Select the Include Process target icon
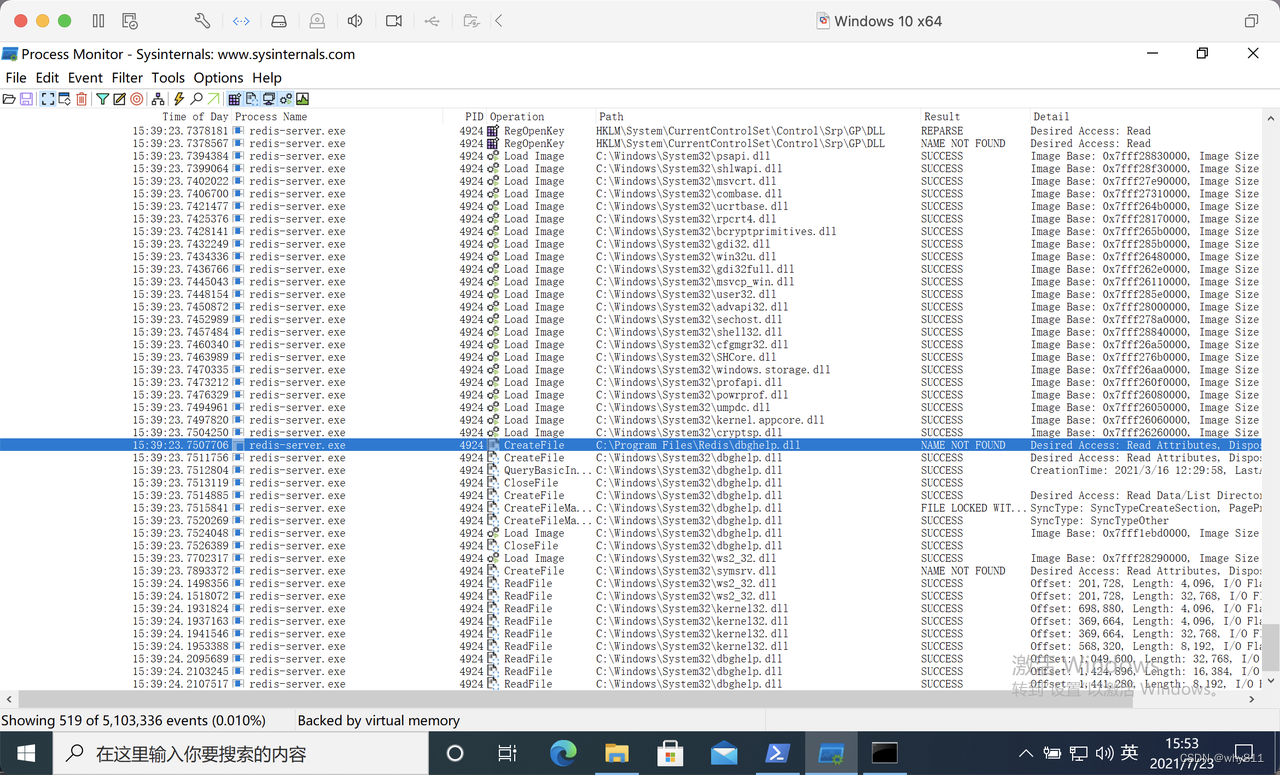1280x775 pixels. 136,99
